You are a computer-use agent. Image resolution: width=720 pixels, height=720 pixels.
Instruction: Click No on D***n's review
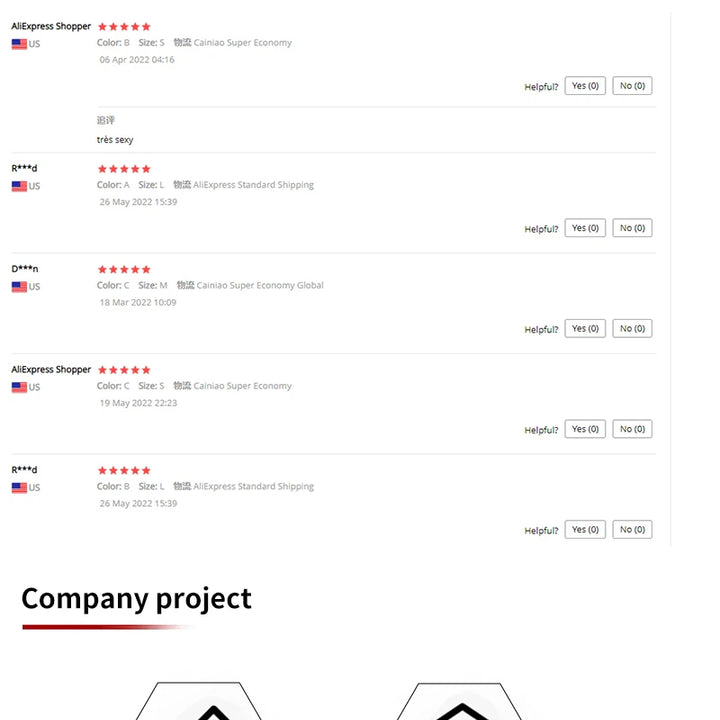tap(632, 329)
